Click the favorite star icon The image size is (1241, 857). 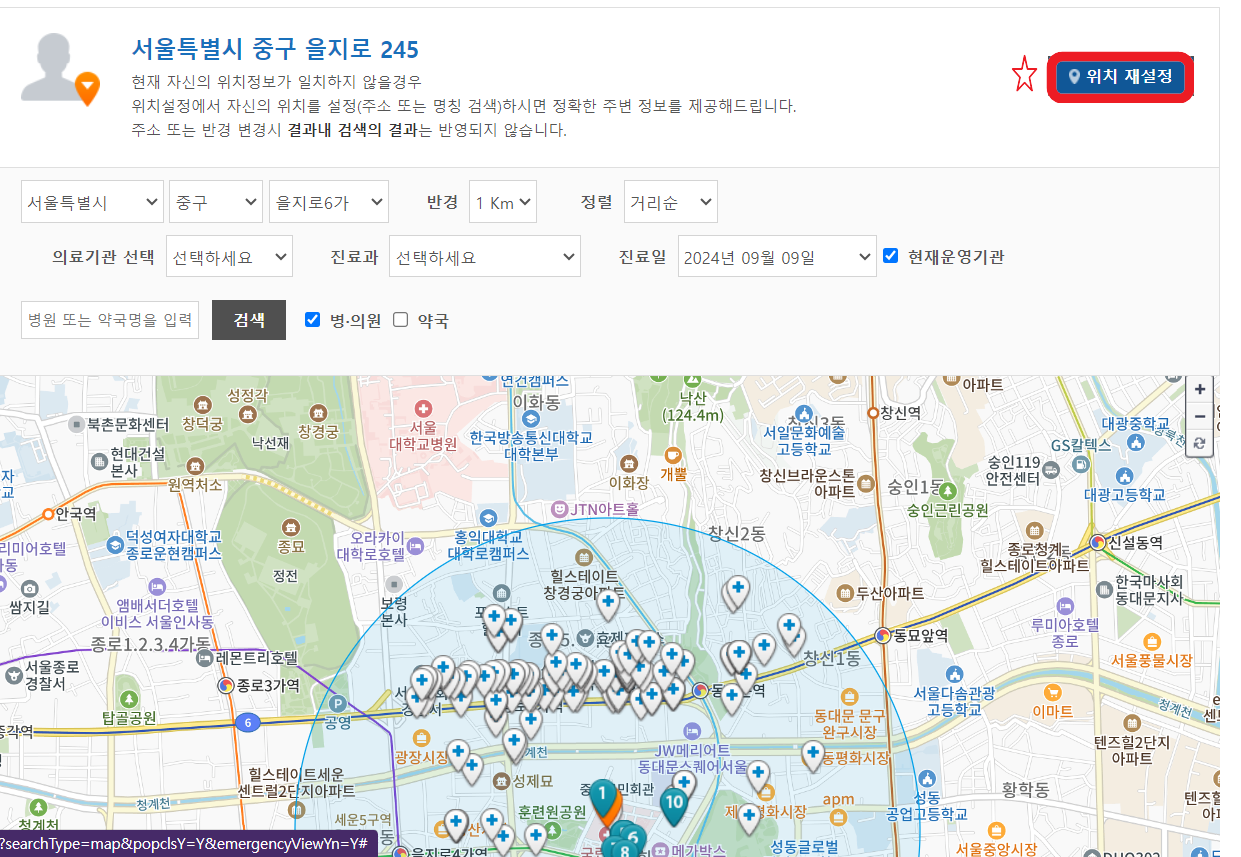point(1024,75)
